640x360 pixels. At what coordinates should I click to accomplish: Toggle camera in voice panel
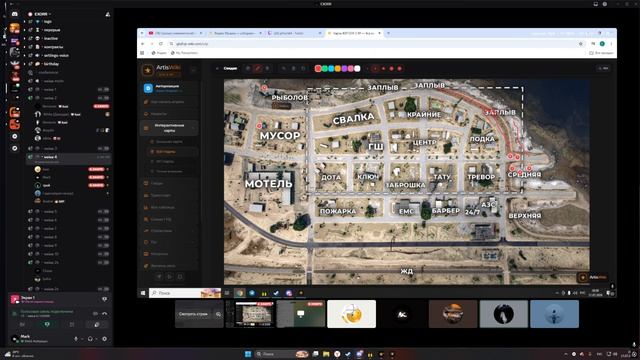click(22, 324)
